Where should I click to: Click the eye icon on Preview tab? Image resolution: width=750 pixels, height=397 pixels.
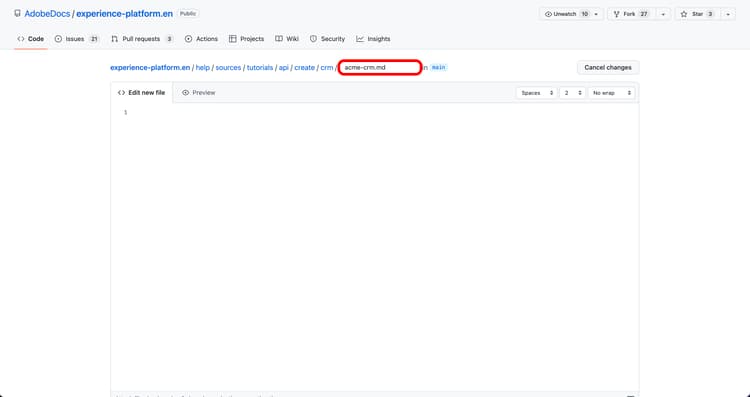tap(186, 93)
